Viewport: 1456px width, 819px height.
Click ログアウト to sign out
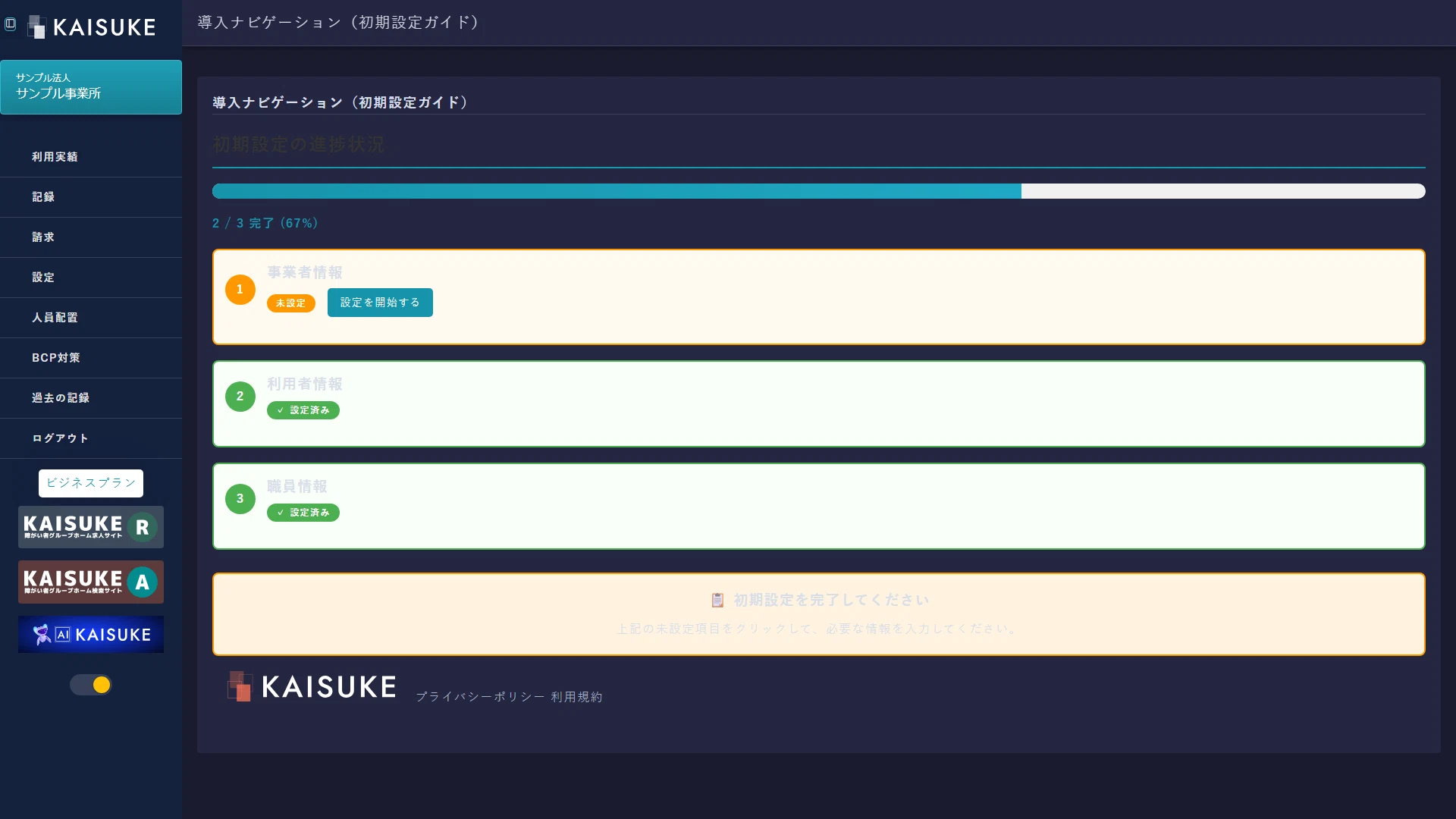pyautogui.click(x=91, y=438)
